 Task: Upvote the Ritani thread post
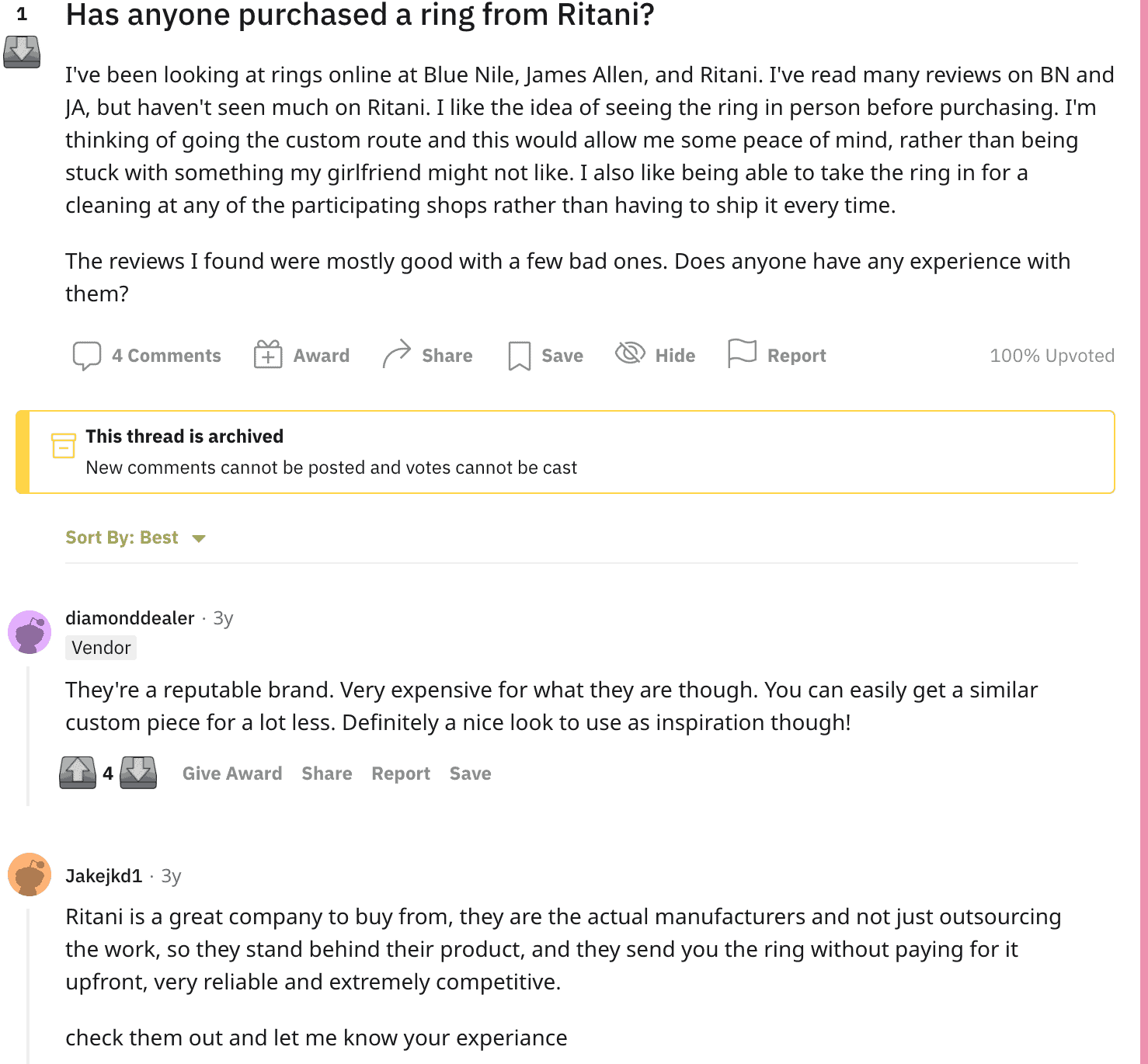[x=21, y=3]
